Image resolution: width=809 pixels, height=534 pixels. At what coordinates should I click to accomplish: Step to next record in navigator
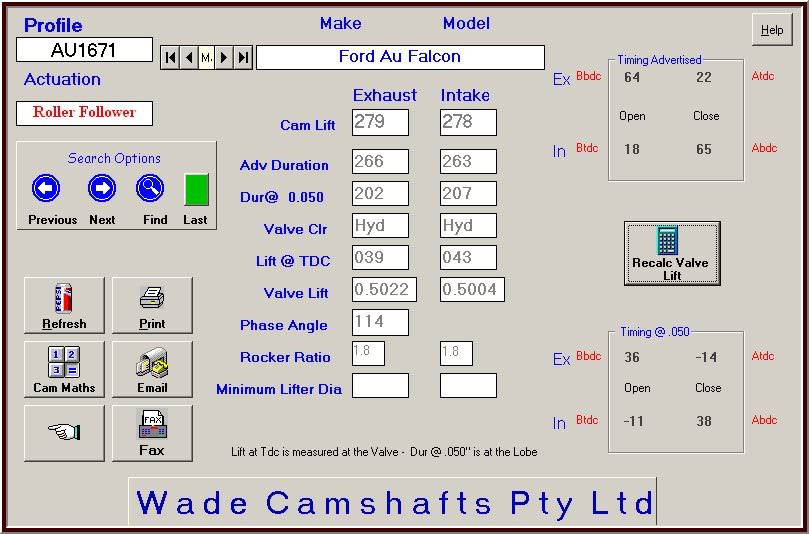225,57
